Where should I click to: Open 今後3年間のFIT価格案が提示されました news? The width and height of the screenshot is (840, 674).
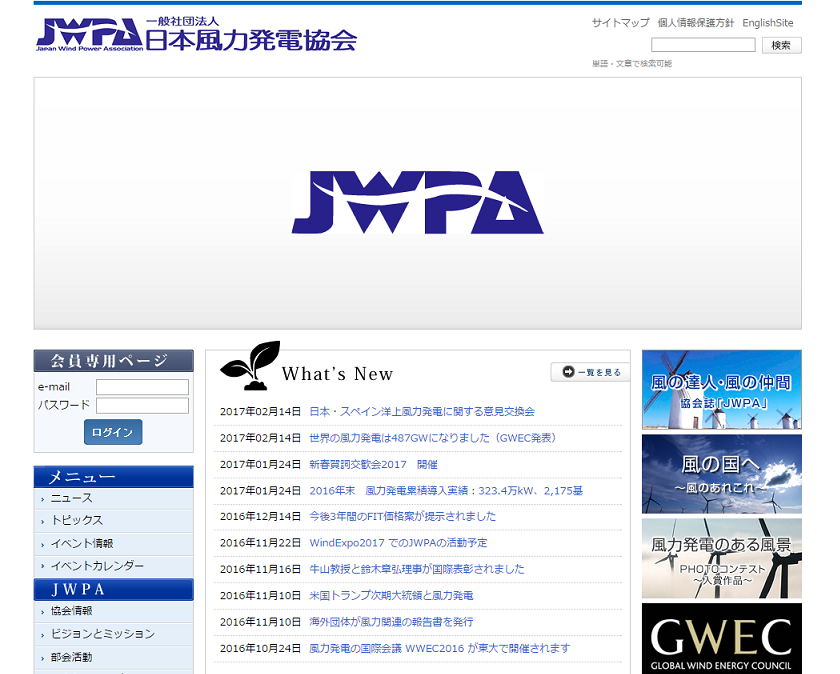[x=403, y=516]
